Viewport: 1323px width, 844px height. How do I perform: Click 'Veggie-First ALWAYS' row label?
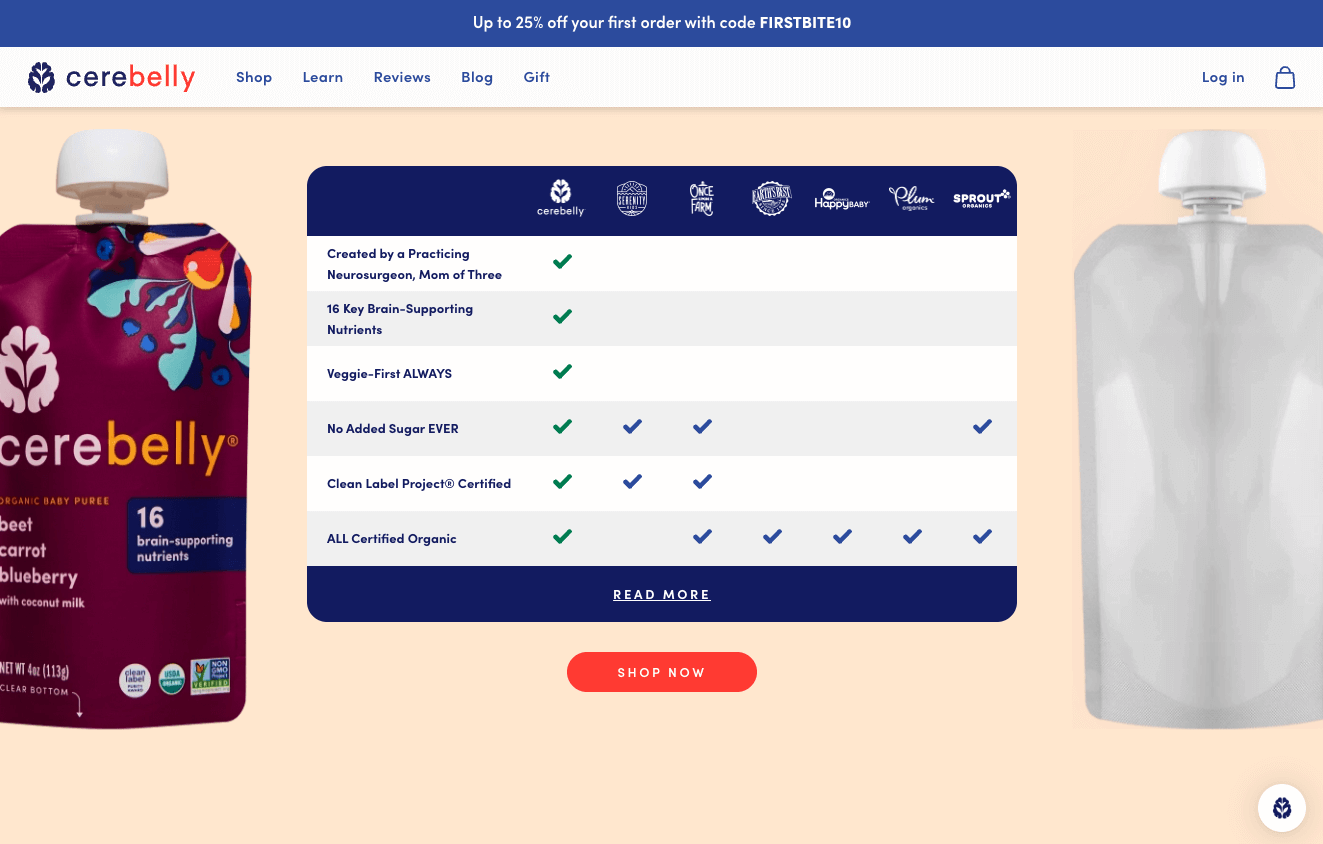click(389, 374)
